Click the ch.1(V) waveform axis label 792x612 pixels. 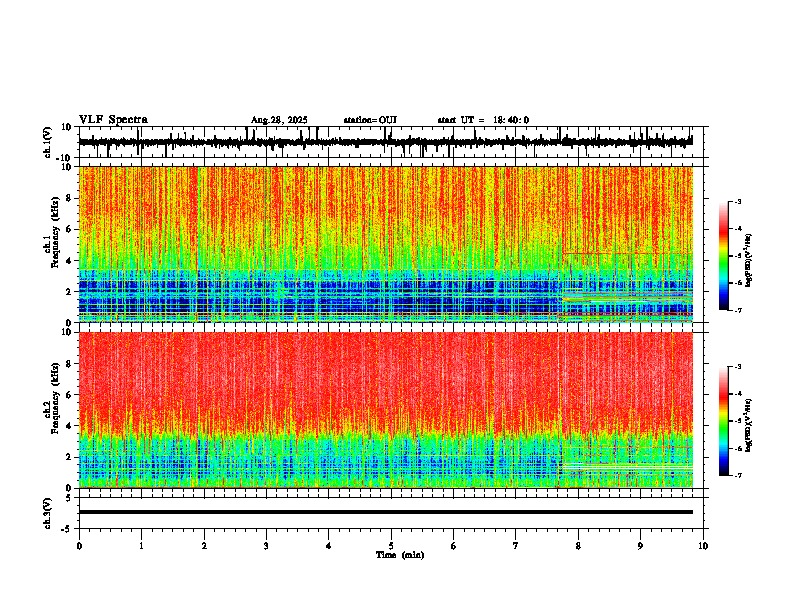[x=48, y=142]
